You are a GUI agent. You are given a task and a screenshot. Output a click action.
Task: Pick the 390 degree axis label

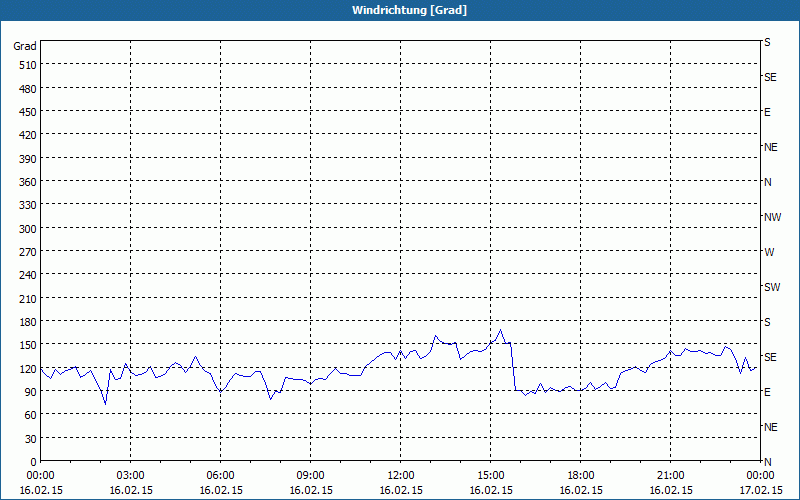28,159
